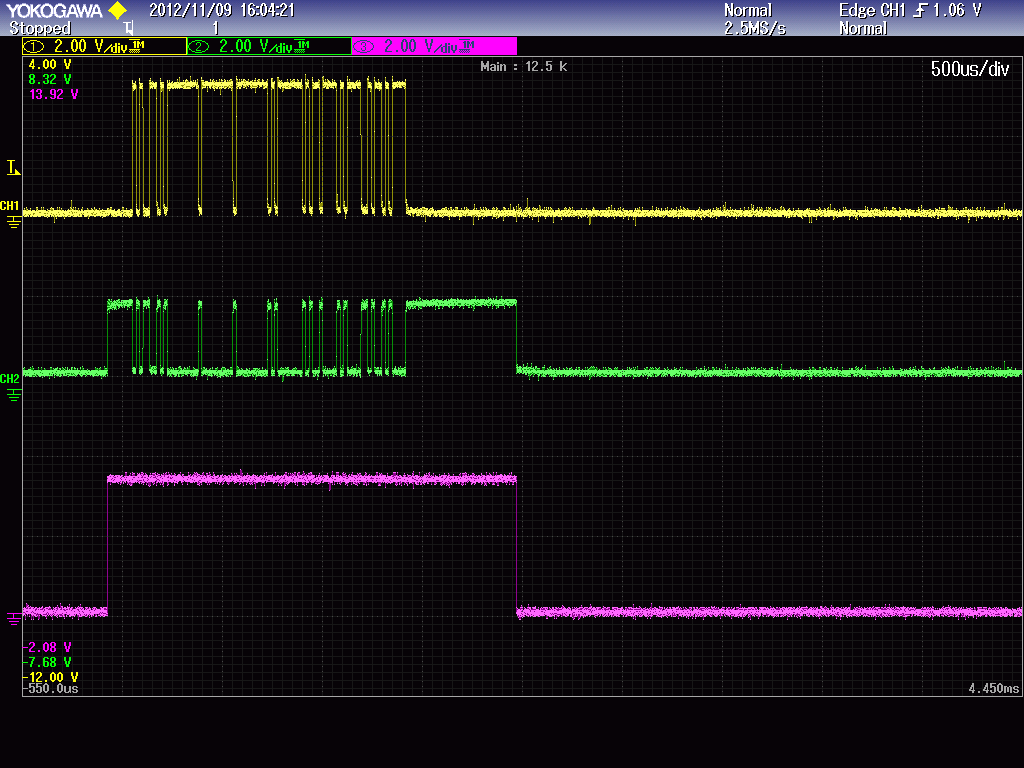The image size is (1024, 768).
Task: Click the green long high pulse after burst
Action: (461, 303)
